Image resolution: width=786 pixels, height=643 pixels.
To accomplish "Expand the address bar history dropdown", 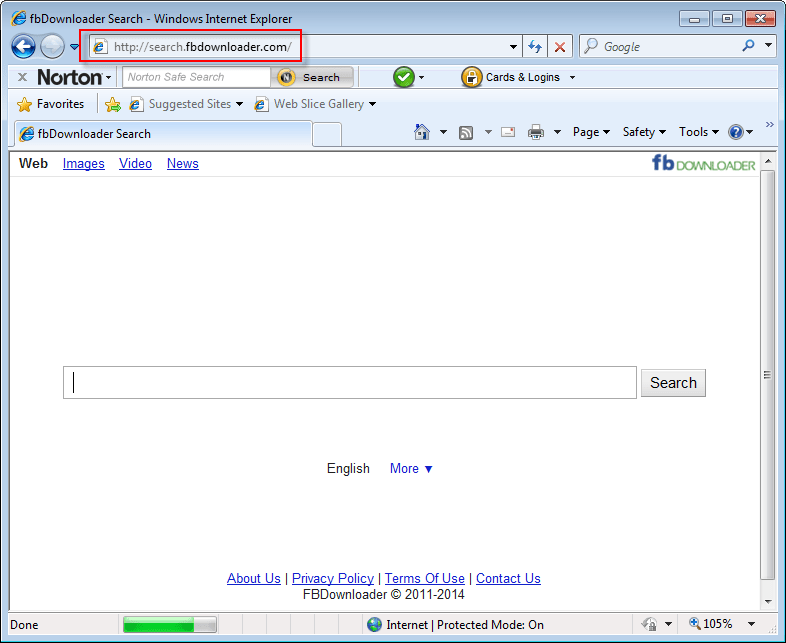I will pos(513,47).
